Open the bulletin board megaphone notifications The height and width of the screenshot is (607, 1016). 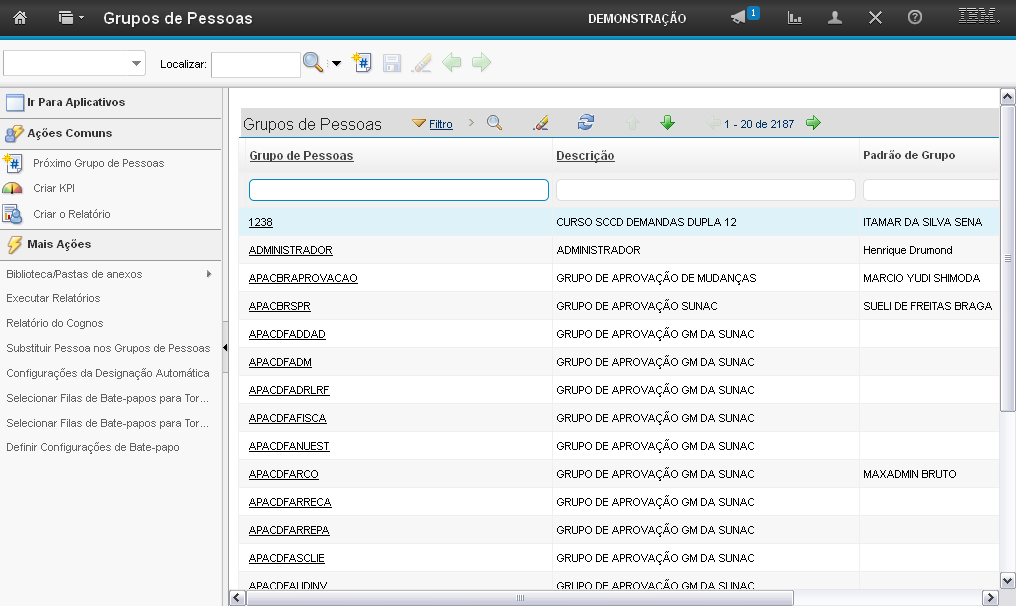(x=740, y=18)
